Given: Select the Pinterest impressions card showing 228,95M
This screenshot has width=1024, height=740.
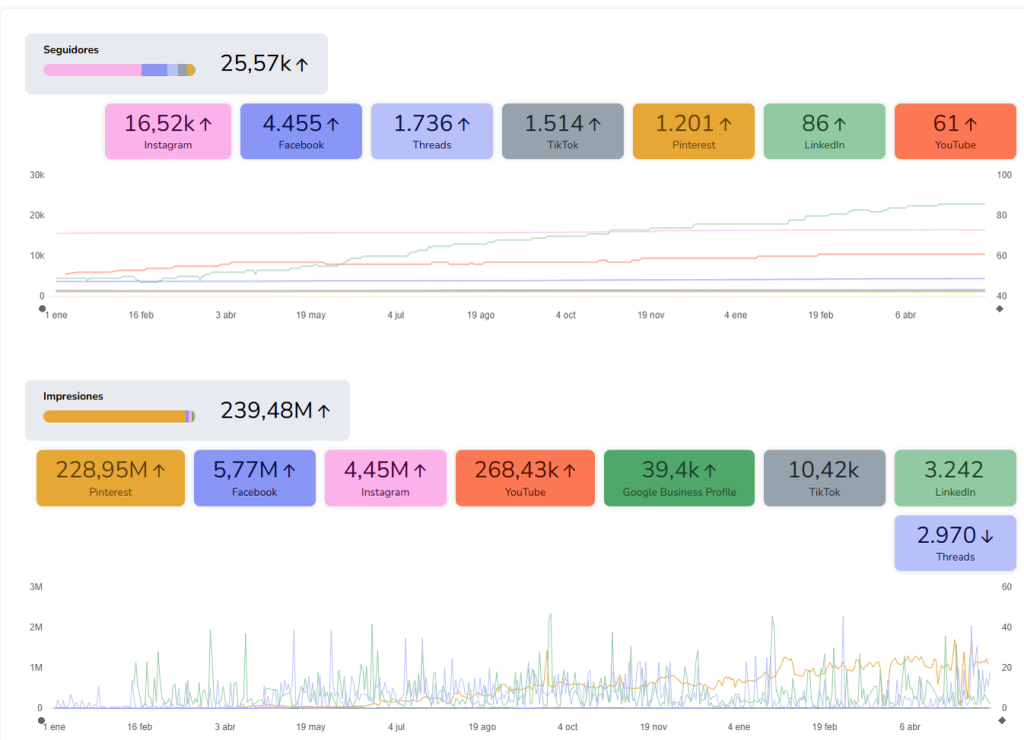Looking at the screenshot, I should [x=110, y=478].
